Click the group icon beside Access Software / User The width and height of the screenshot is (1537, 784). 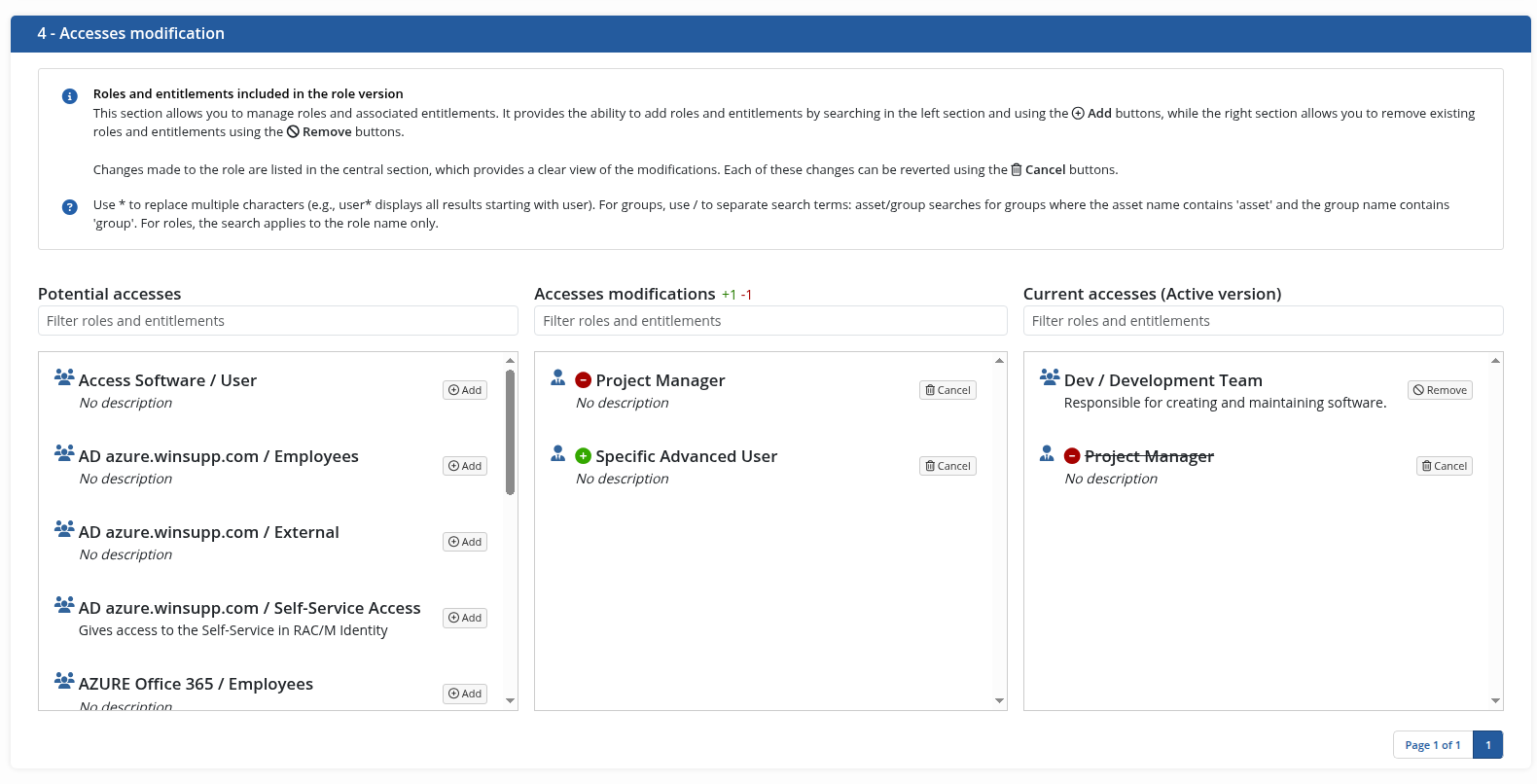(x=64, y=376)
